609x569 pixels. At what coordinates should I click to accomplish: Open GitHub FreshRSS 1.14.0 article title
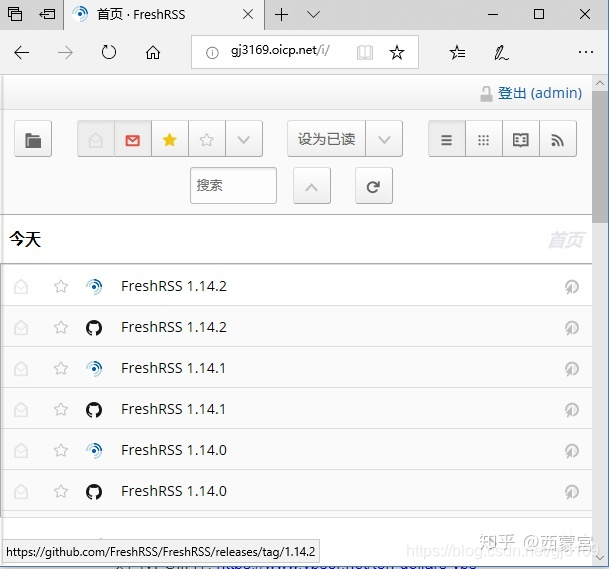tap(174, 491)
